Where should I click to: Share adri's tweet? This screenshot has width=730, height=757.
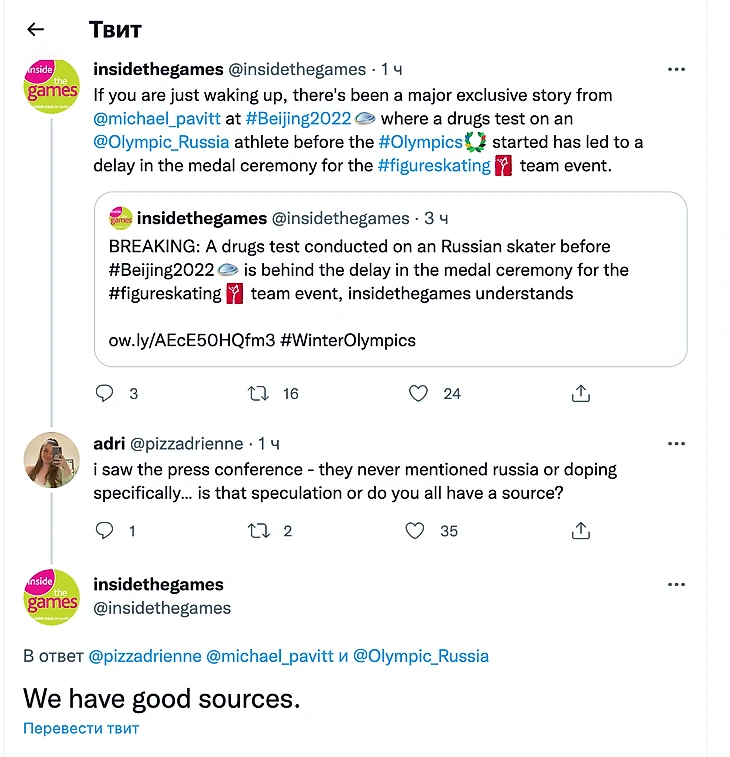point(580,531)
